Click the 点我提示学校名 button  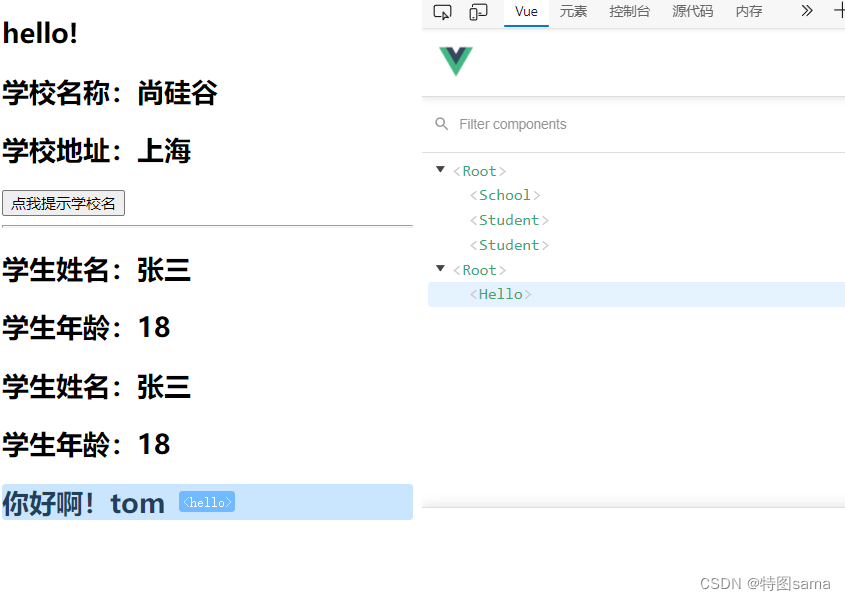click(x=63, y=202)
